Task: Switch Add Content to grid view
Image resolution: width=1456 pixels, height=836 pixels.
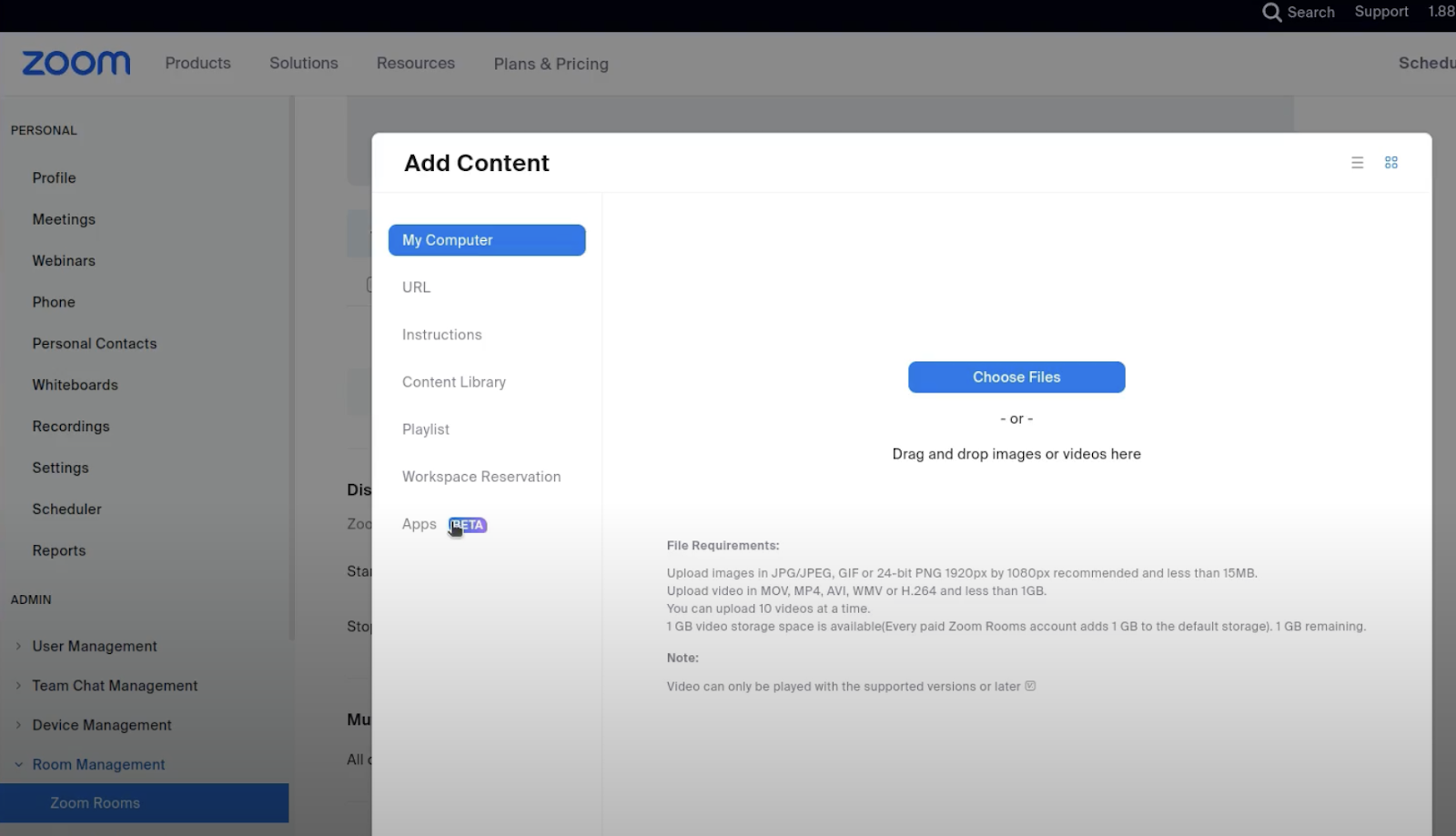Action: tap(1390, 163)
